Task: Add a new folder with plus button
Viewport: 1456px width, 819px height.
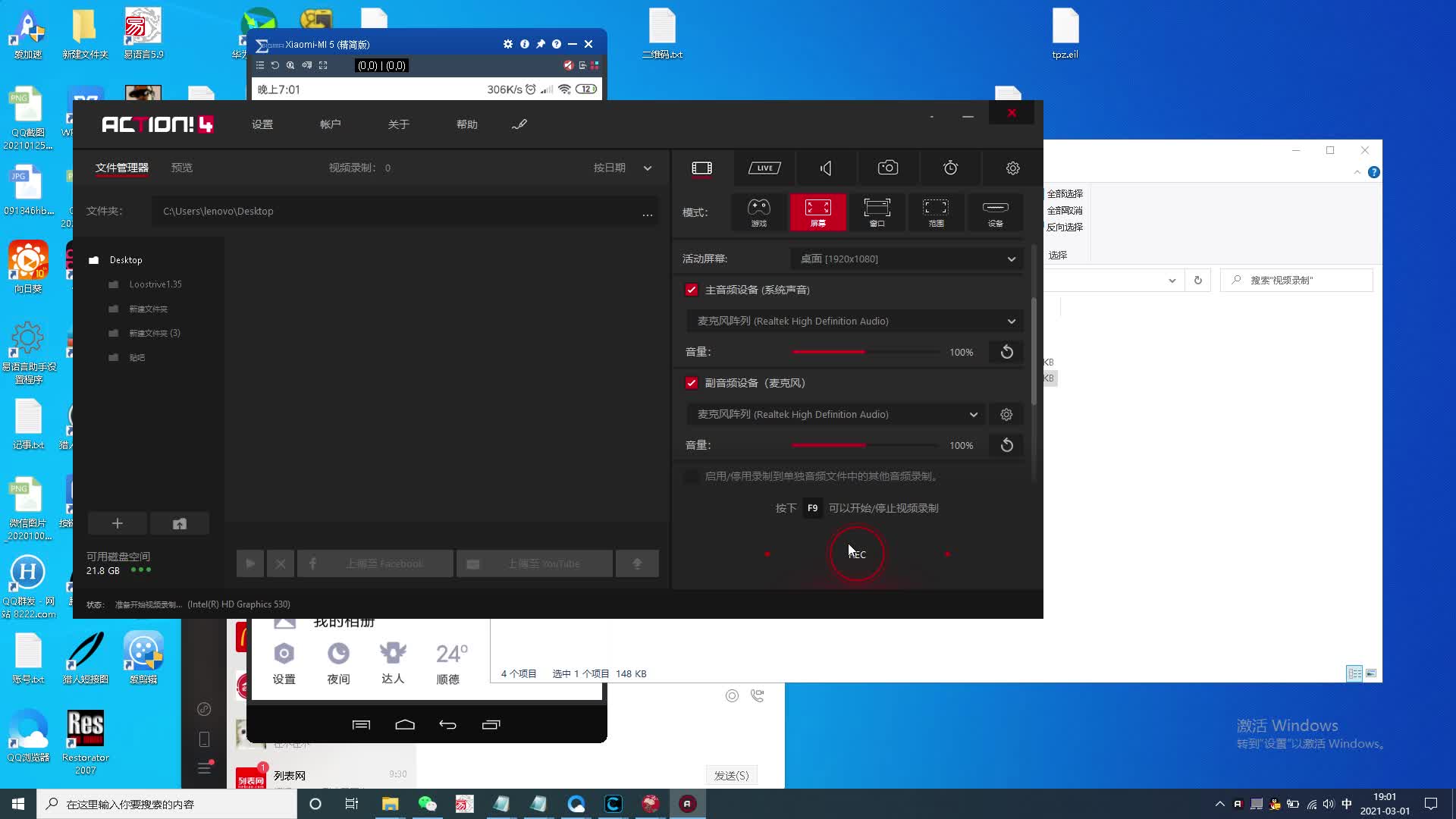Action: tap(118, 523)
